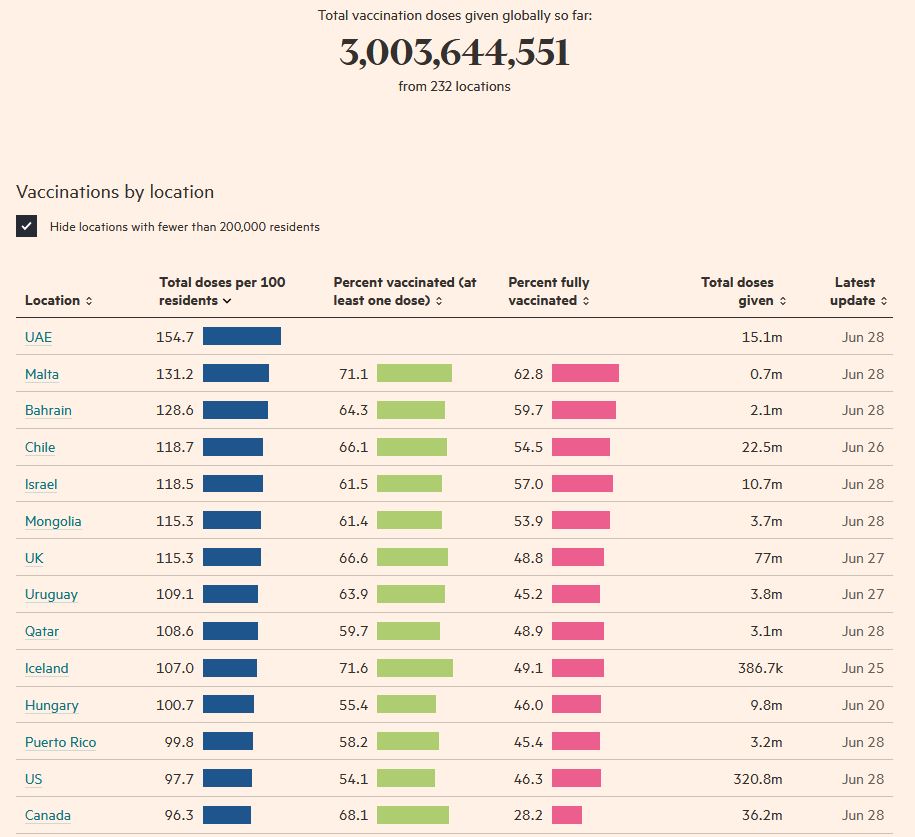This screenshot has width=915, height=837.
Task: Sort by Percent vaccinated at least one dose
Action: [x=439, y=301]
